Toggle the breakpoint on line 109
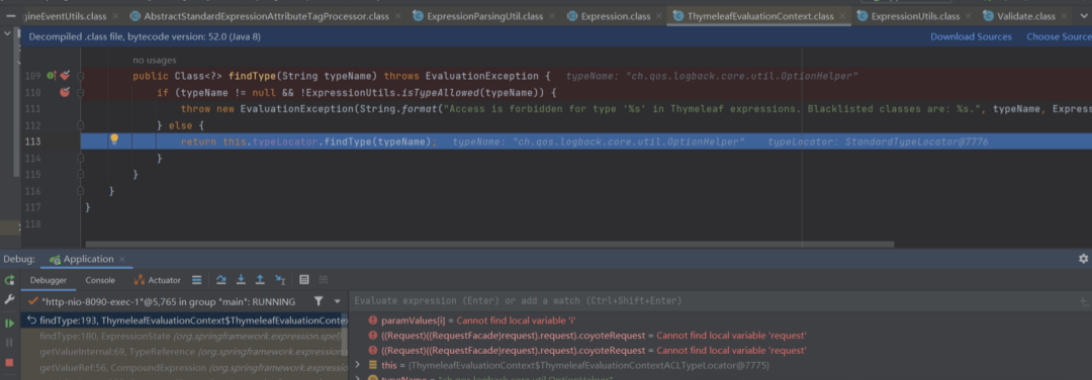The height and width of the screenshot is (380, 1092). [65, 75]
